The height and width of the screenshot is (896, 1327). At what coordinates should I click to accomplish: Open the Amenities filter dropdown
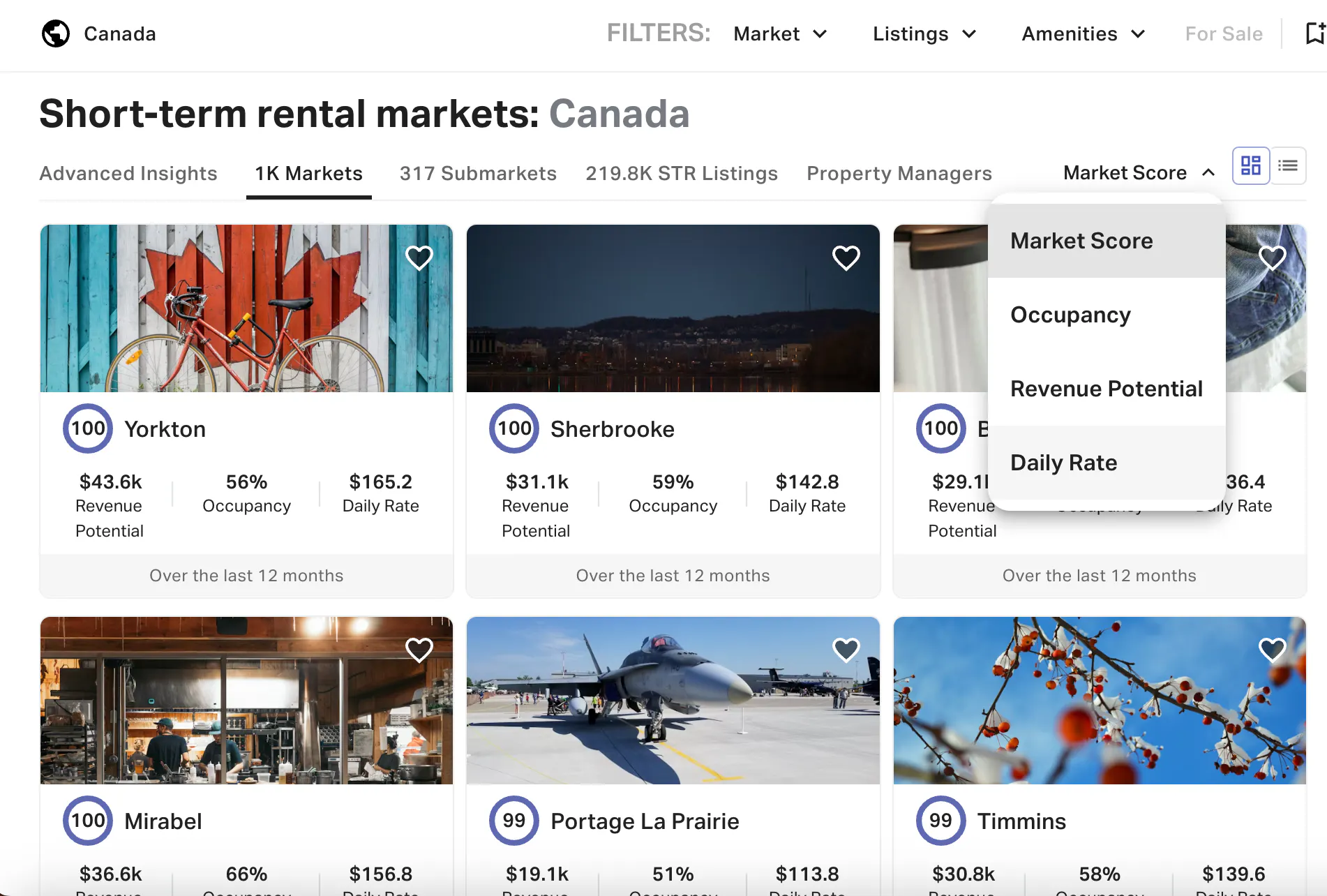coord(1084,33)
